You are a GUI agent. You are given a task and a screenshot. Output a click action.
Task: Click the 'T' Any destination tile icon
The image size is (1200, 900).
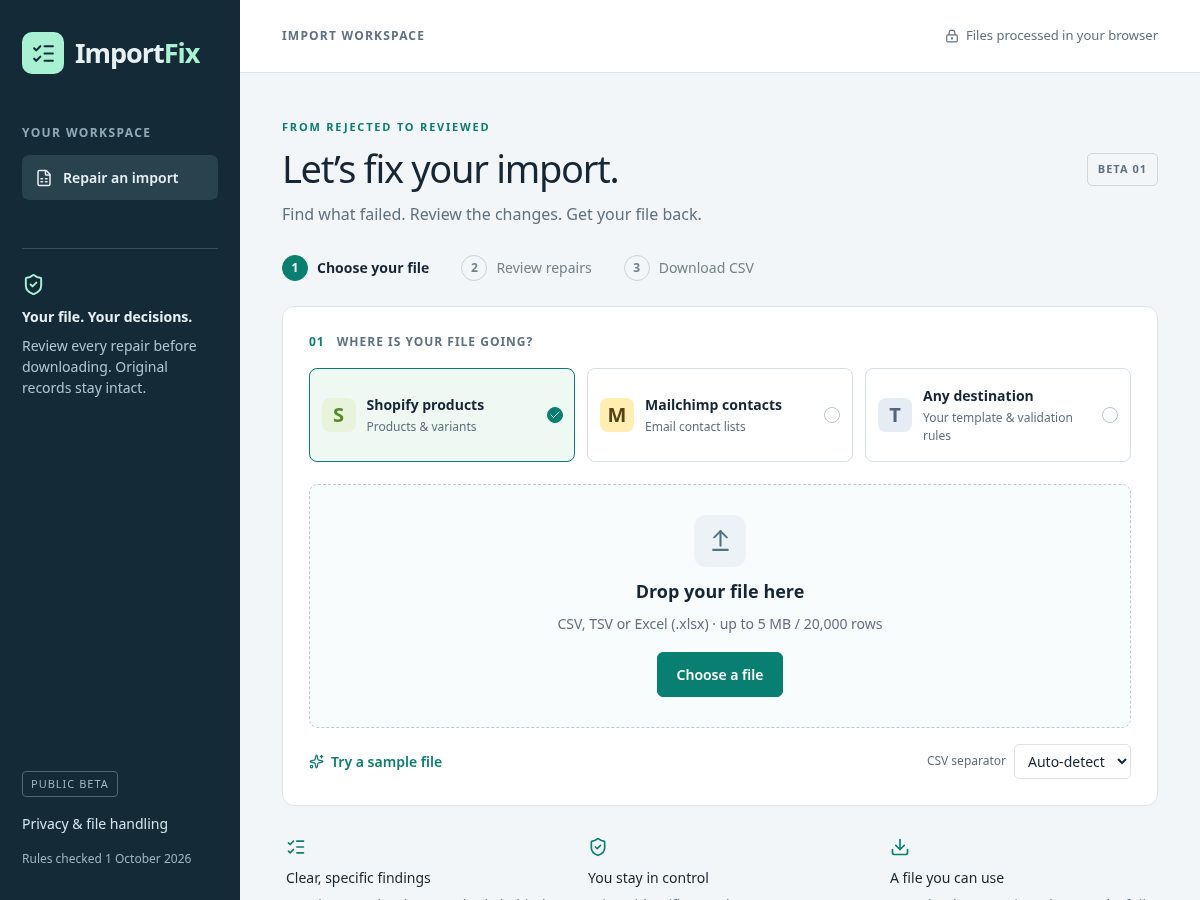[x=895, y=415]
